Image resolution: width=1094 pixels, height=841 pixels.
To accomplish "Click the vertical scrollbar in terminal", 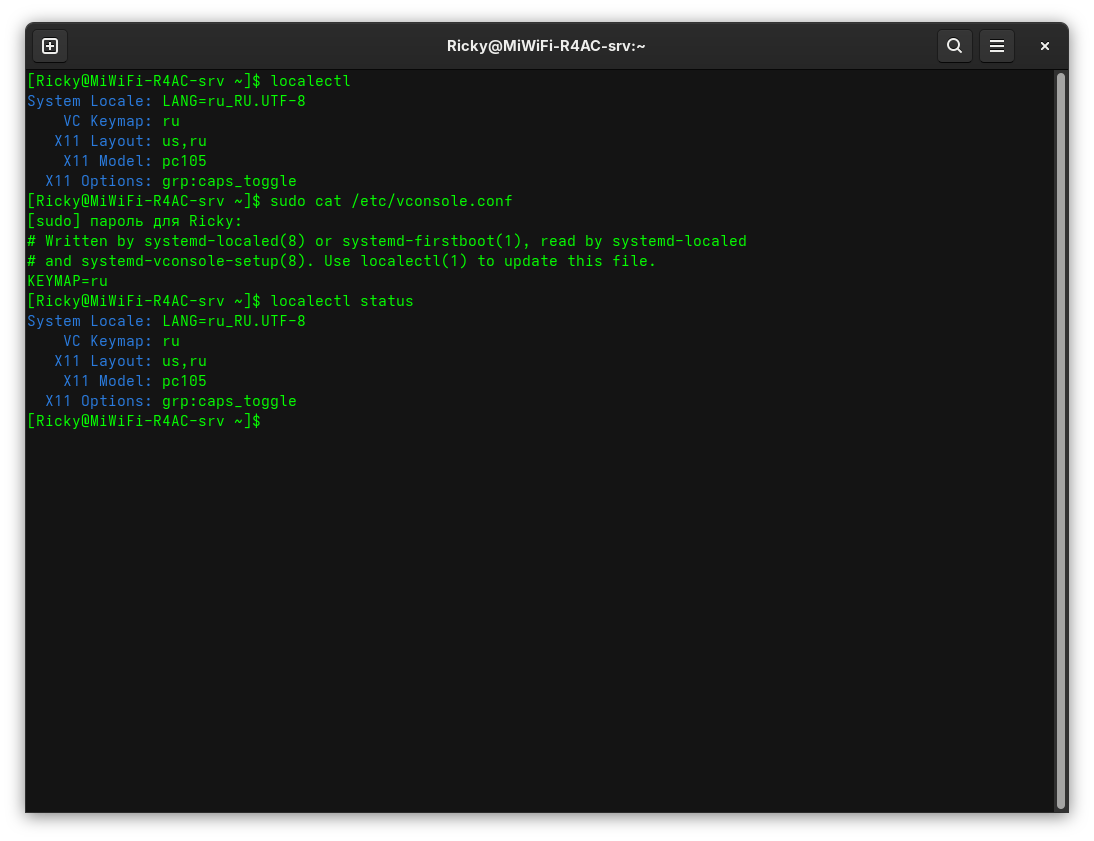I will (1061, 440).
